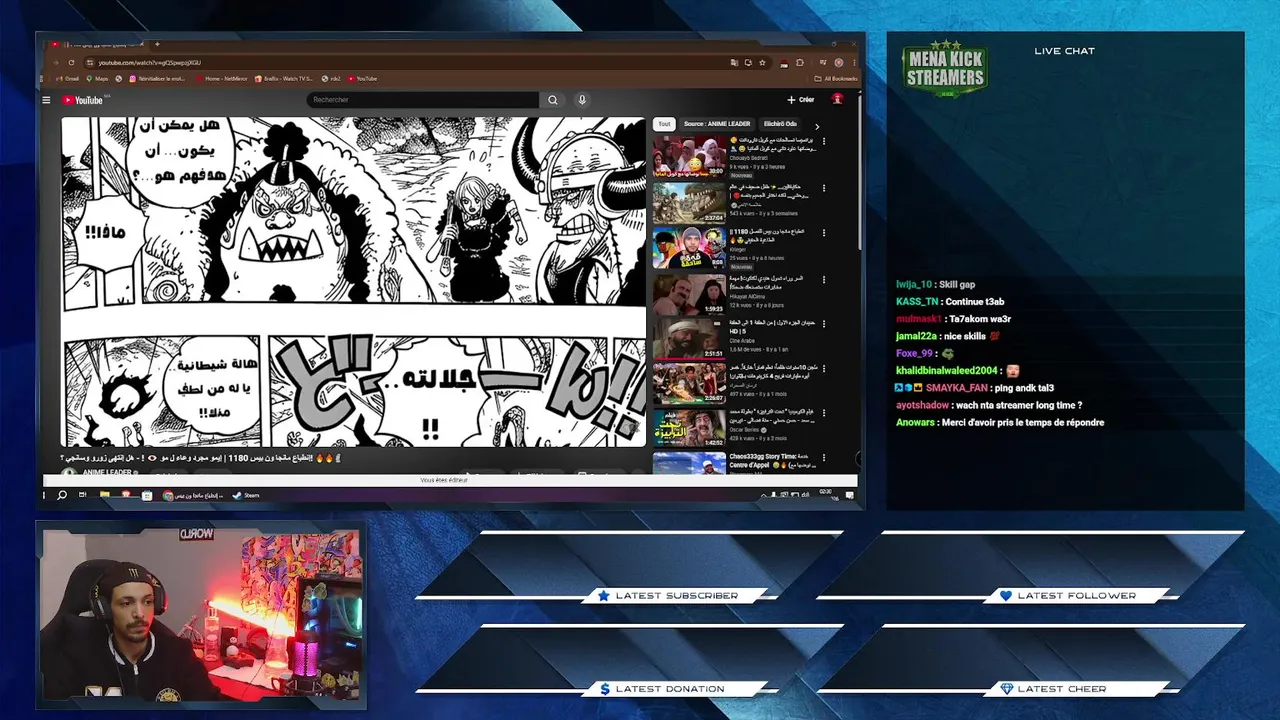Open Windows taskbar search magnifier
Viewport: 1280px width, 720px height.
62,495
